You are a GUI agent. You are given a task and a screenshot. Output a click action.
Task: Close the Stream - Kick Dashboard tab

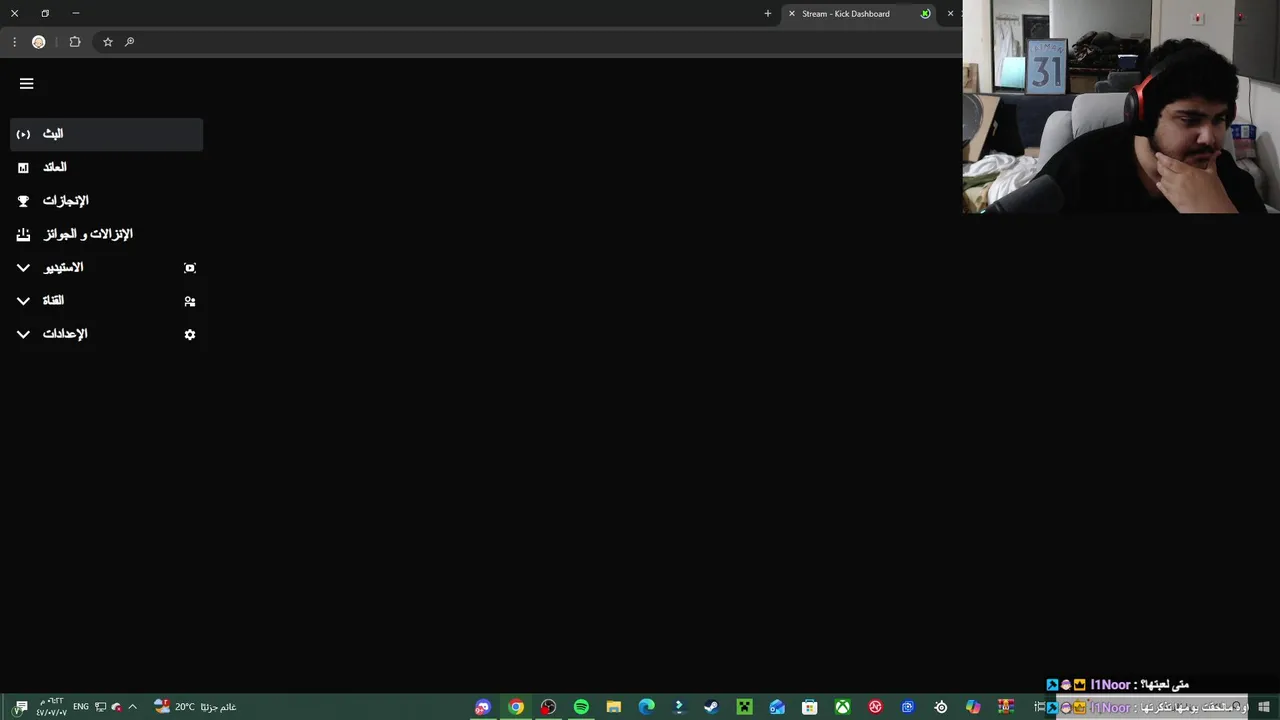tap(792, 14)
